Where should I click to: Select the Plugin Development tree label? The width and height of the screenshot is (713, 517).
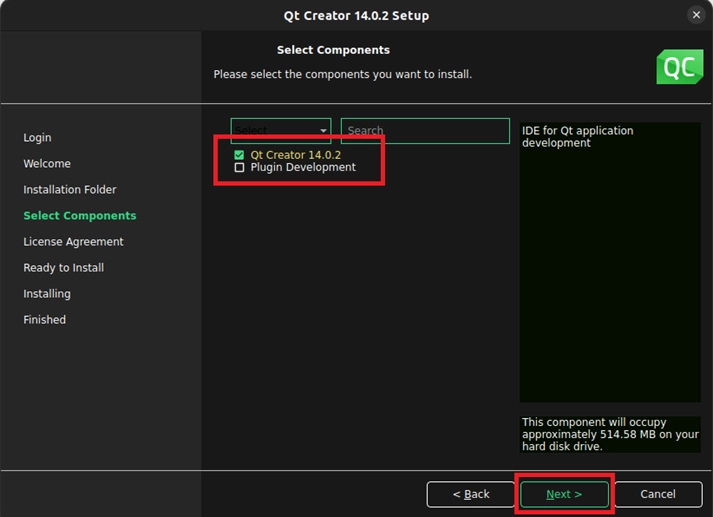303,168
